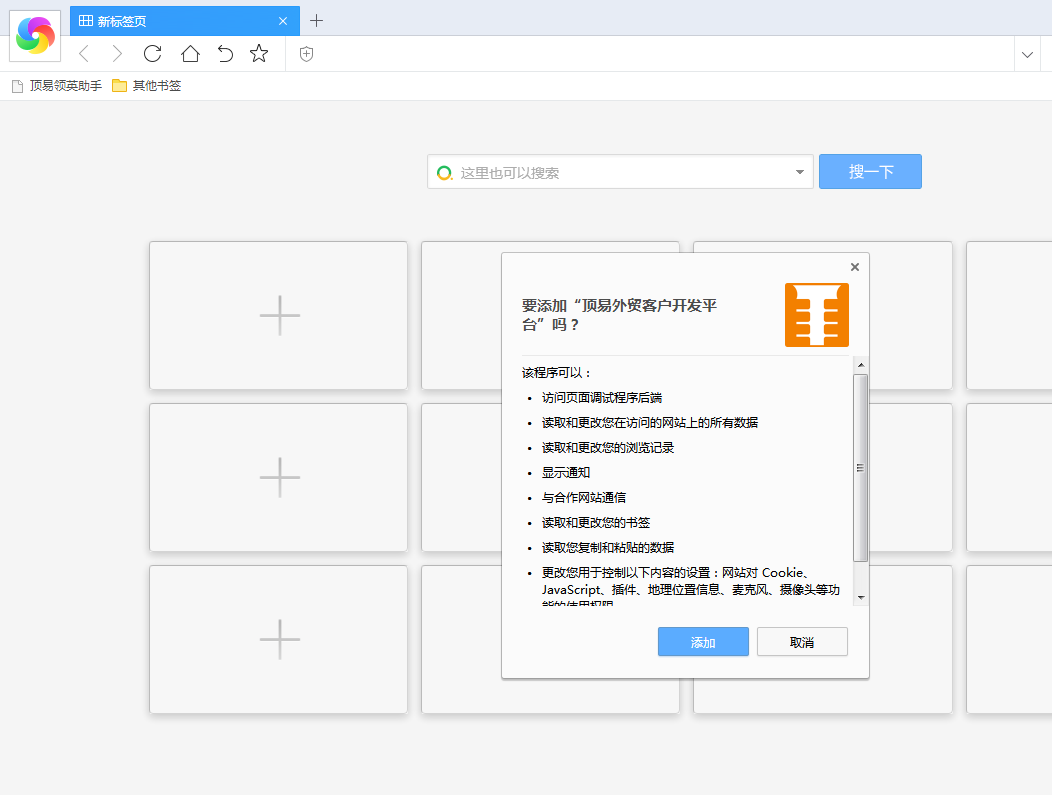Click the 该程序可以 label
The width and height of the screenshot is (1052, 795).
[556, 373]
